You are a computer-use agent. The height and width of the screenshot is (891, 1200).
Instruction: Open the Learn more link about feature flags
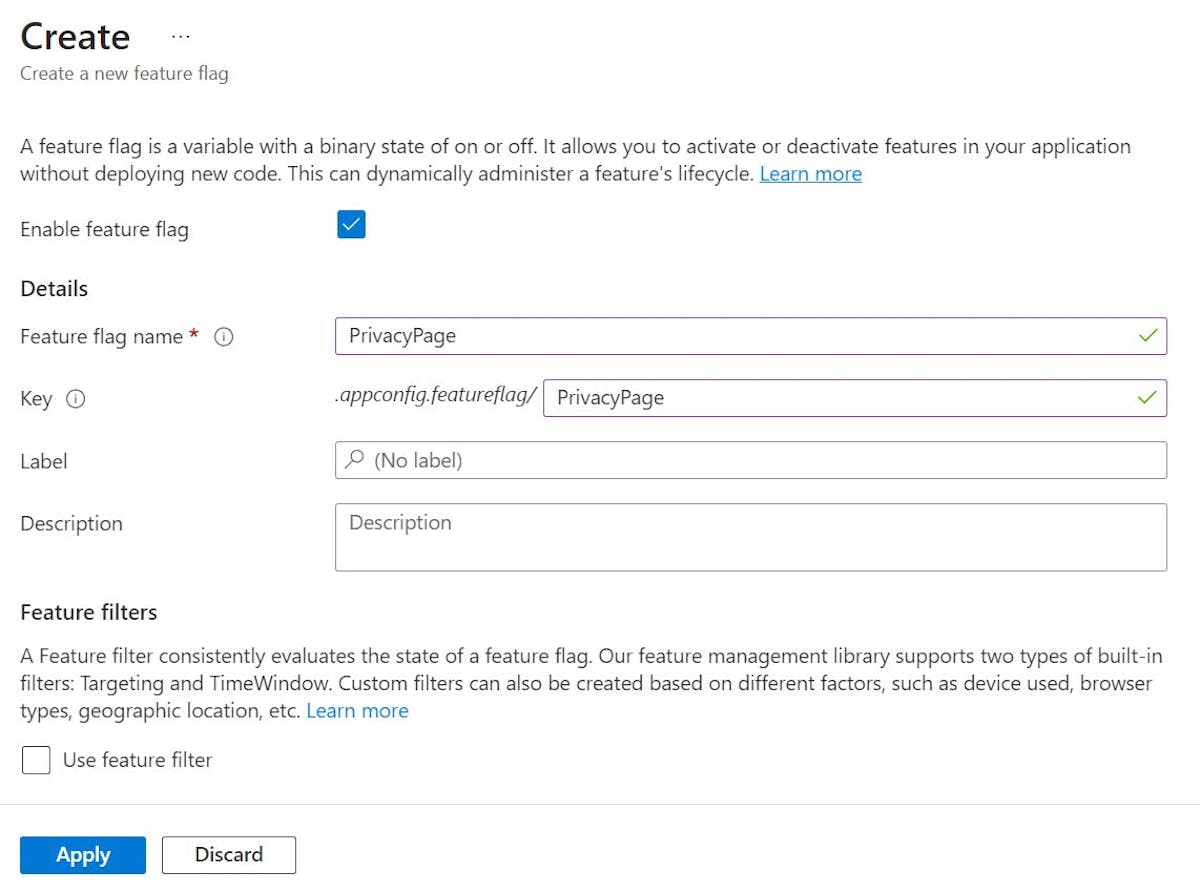coord(810,174)
